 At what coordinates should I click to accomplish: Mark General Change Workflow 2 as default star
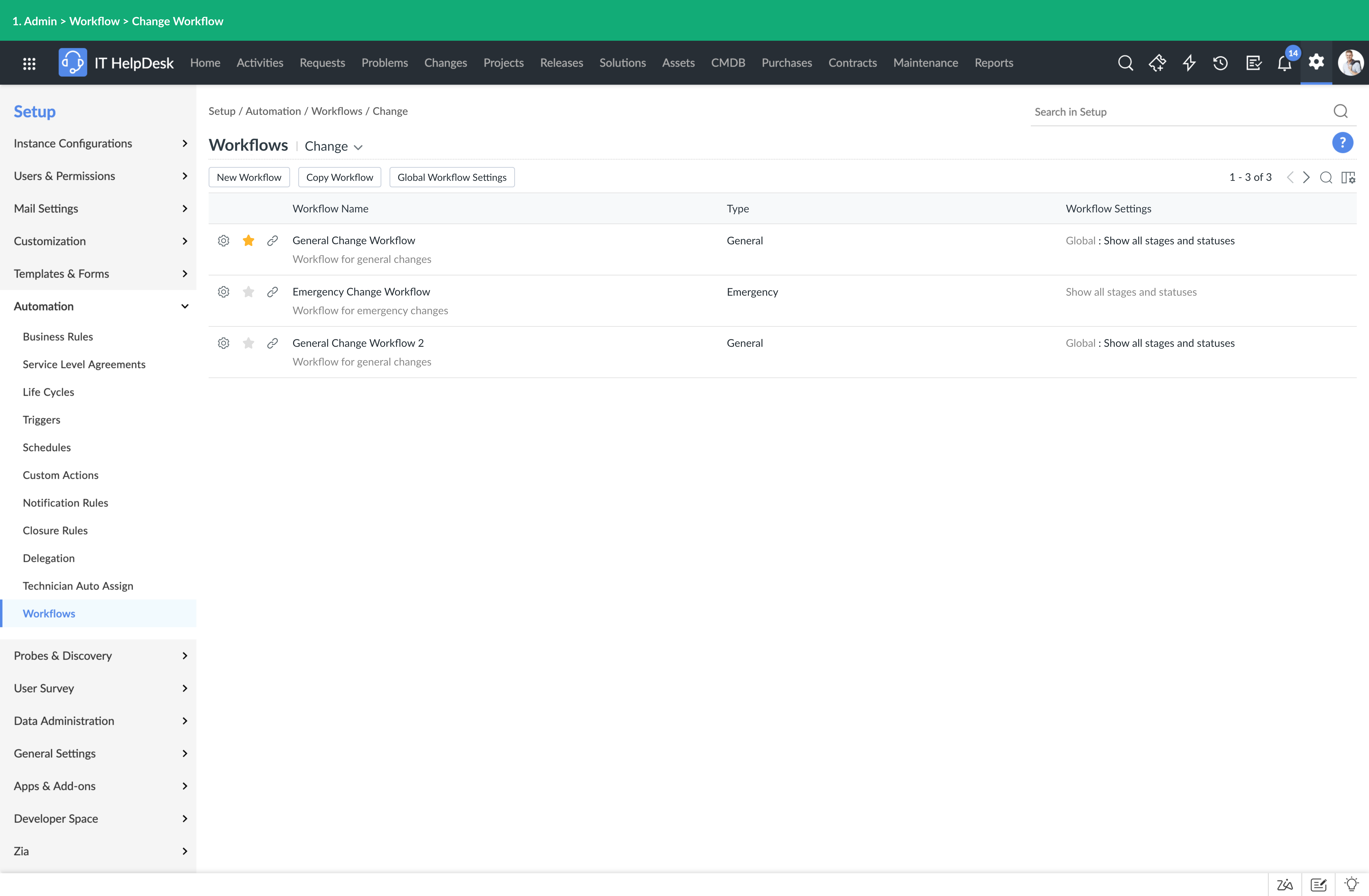click(249, 343)
